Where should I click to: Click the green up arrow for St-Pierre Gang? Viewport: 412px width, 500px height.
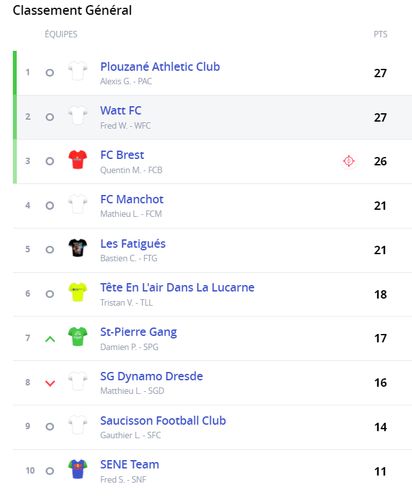click(50, 339)
